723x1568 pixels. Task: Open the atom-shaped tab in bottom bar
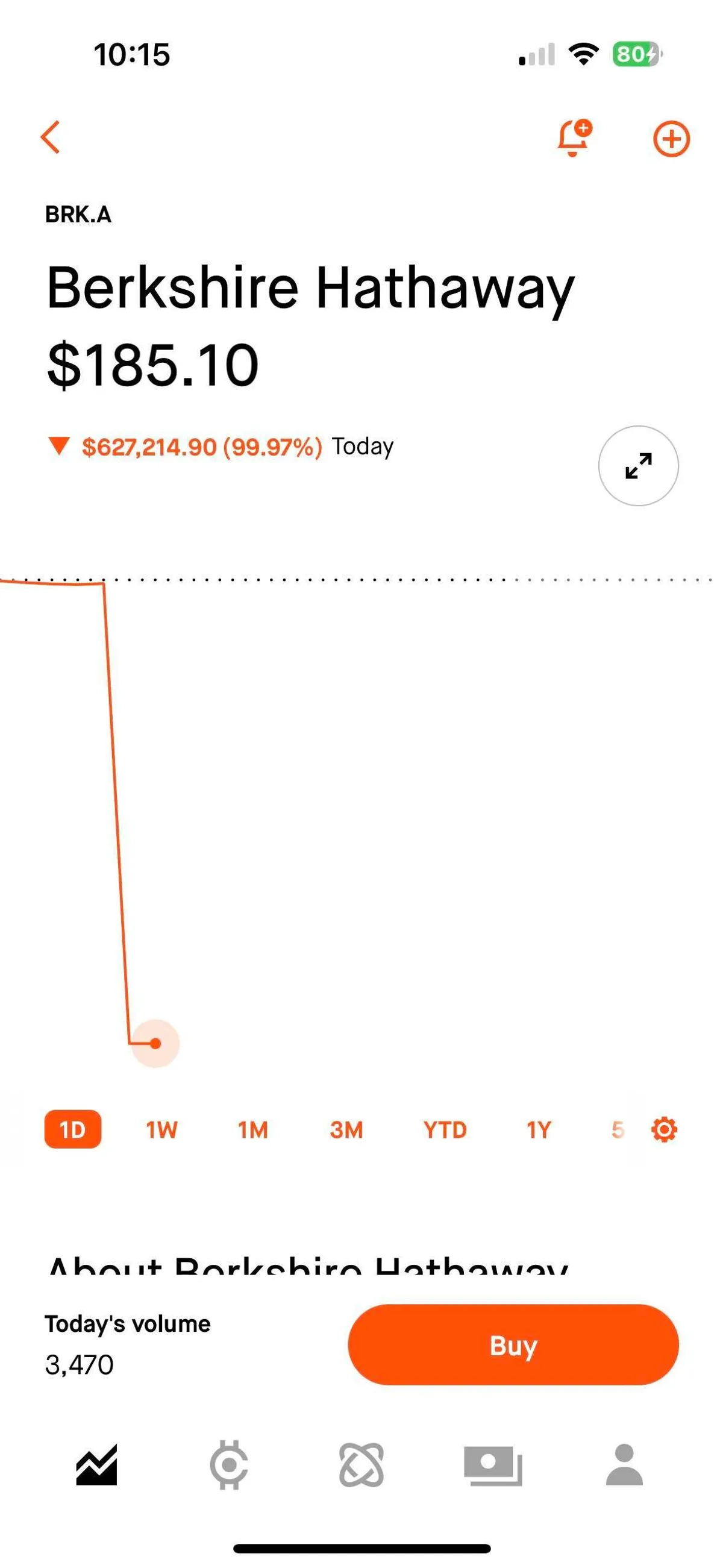tap(361, 1464)
